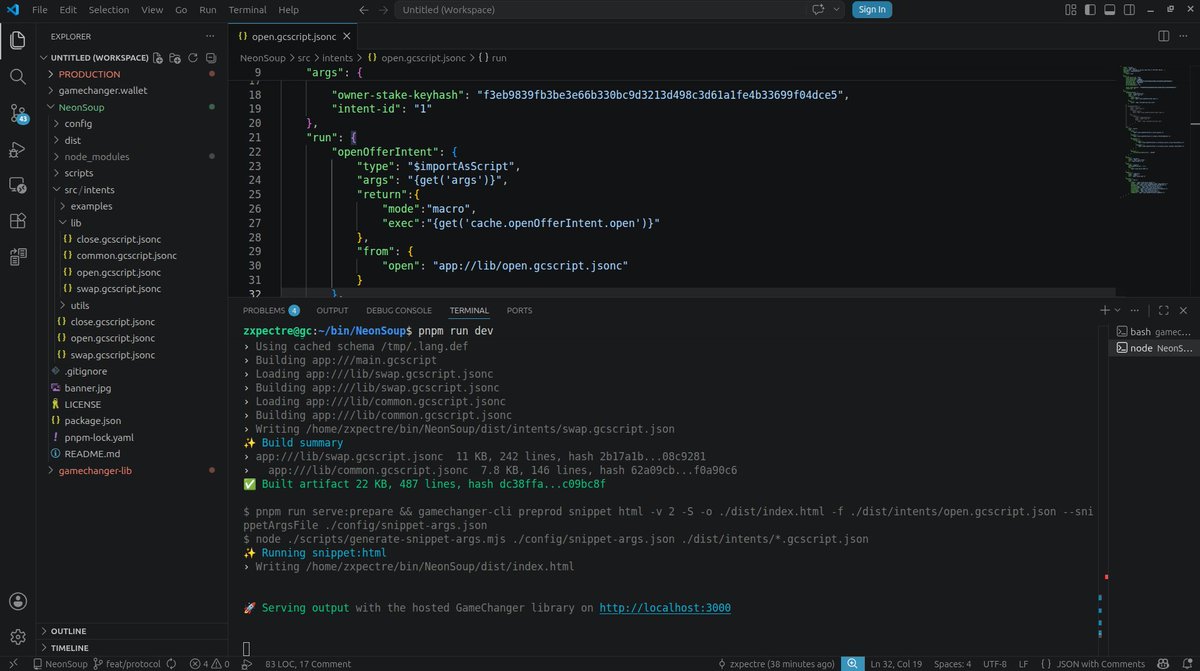Open the launch profile dropdown next to plus
The image size is (1200, 671).
(x=1118, y=311)
